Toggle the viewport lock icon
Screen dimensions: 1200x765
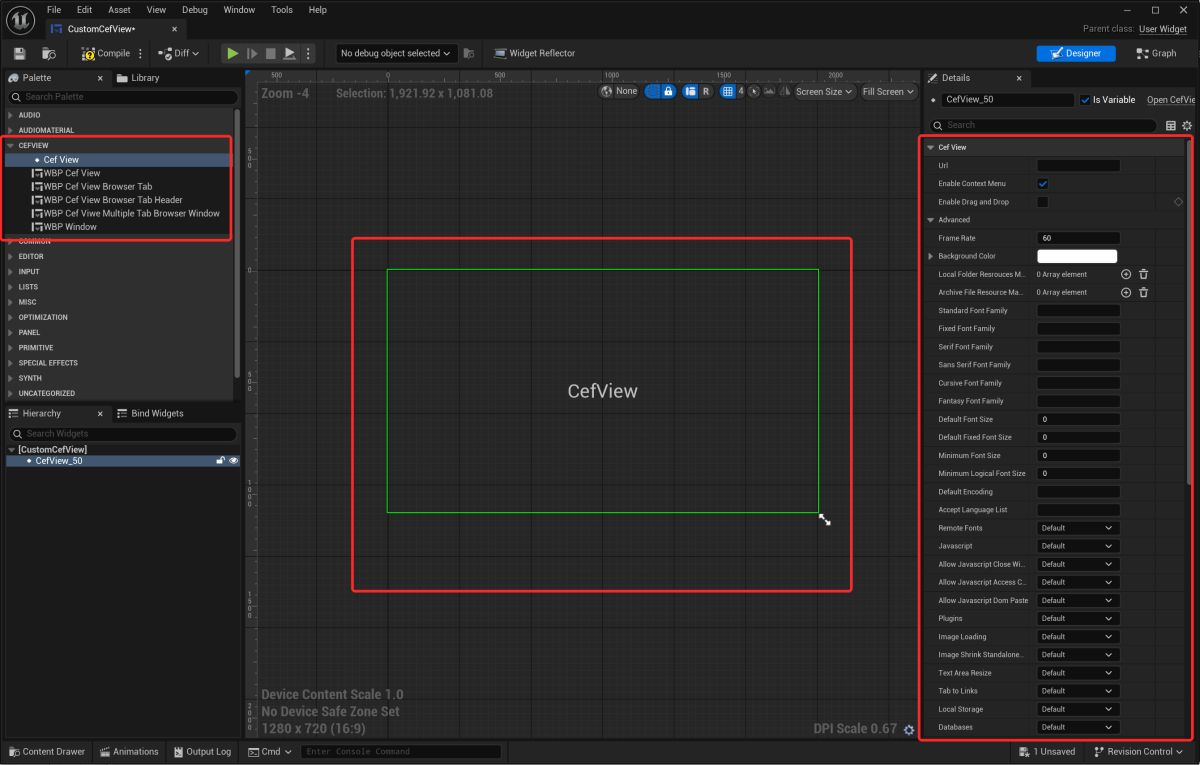click(668, 91)
